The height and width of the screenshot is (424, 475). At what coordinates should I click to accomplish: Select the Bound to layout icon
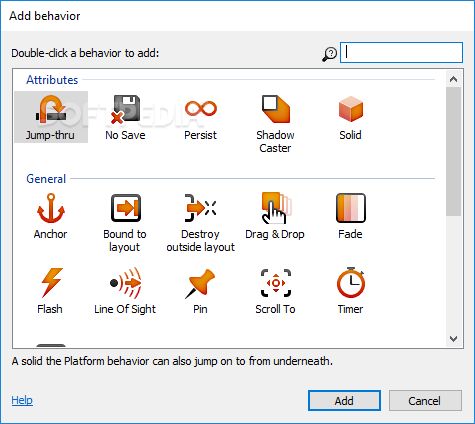126,208
